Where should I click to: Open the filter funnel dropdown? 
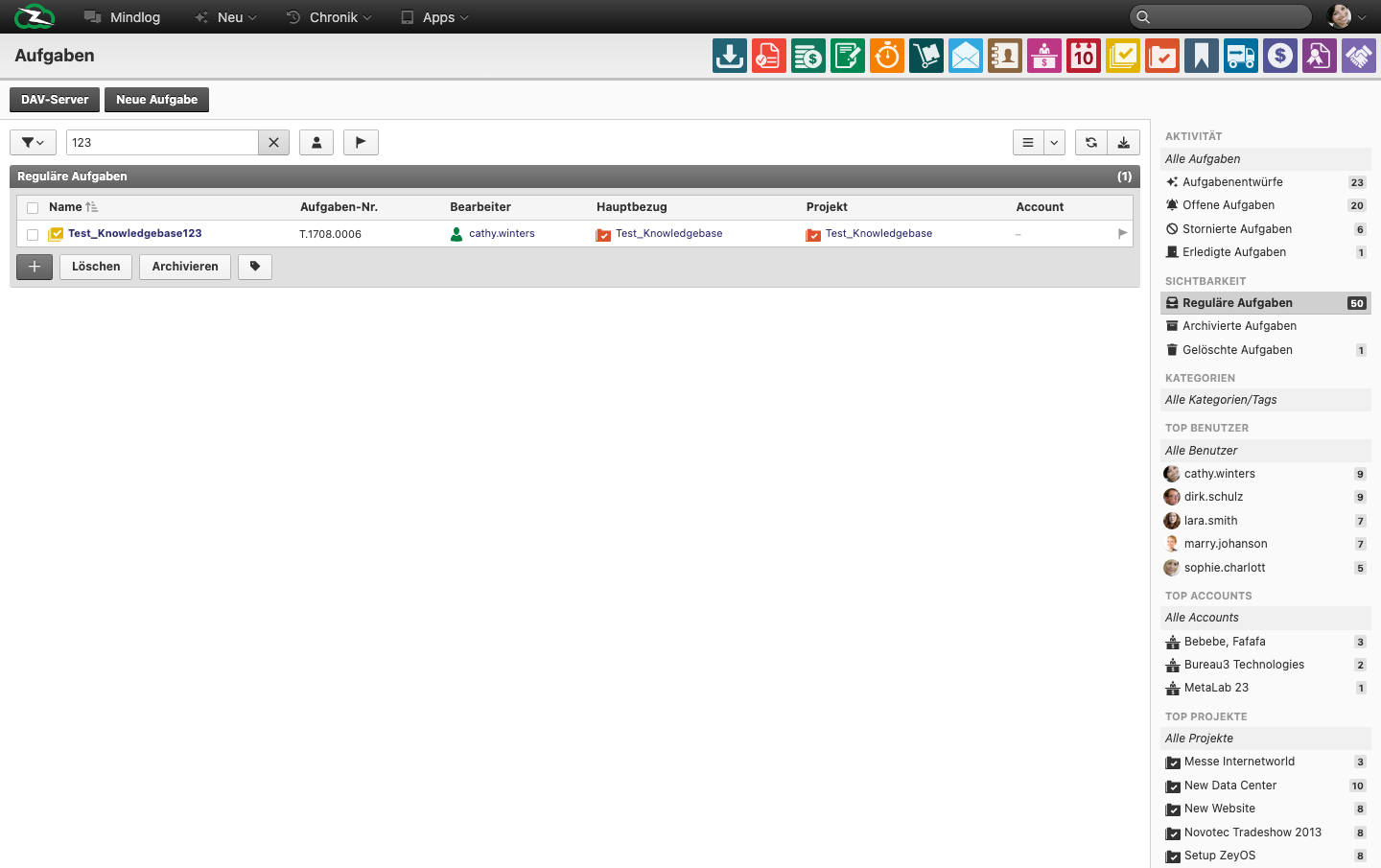coord(33,142)
